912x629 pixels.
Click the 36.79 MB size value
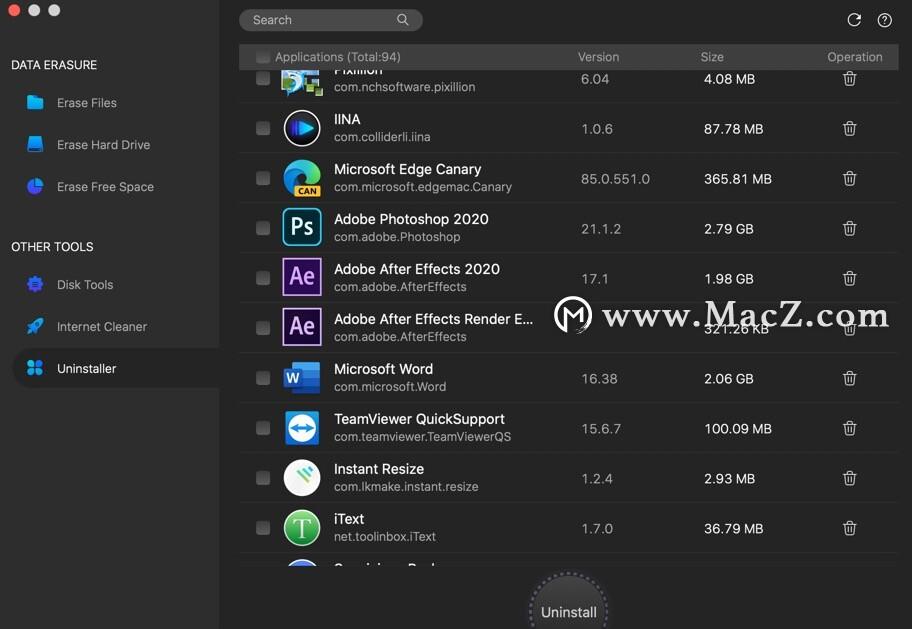click(x=733, y=529)
